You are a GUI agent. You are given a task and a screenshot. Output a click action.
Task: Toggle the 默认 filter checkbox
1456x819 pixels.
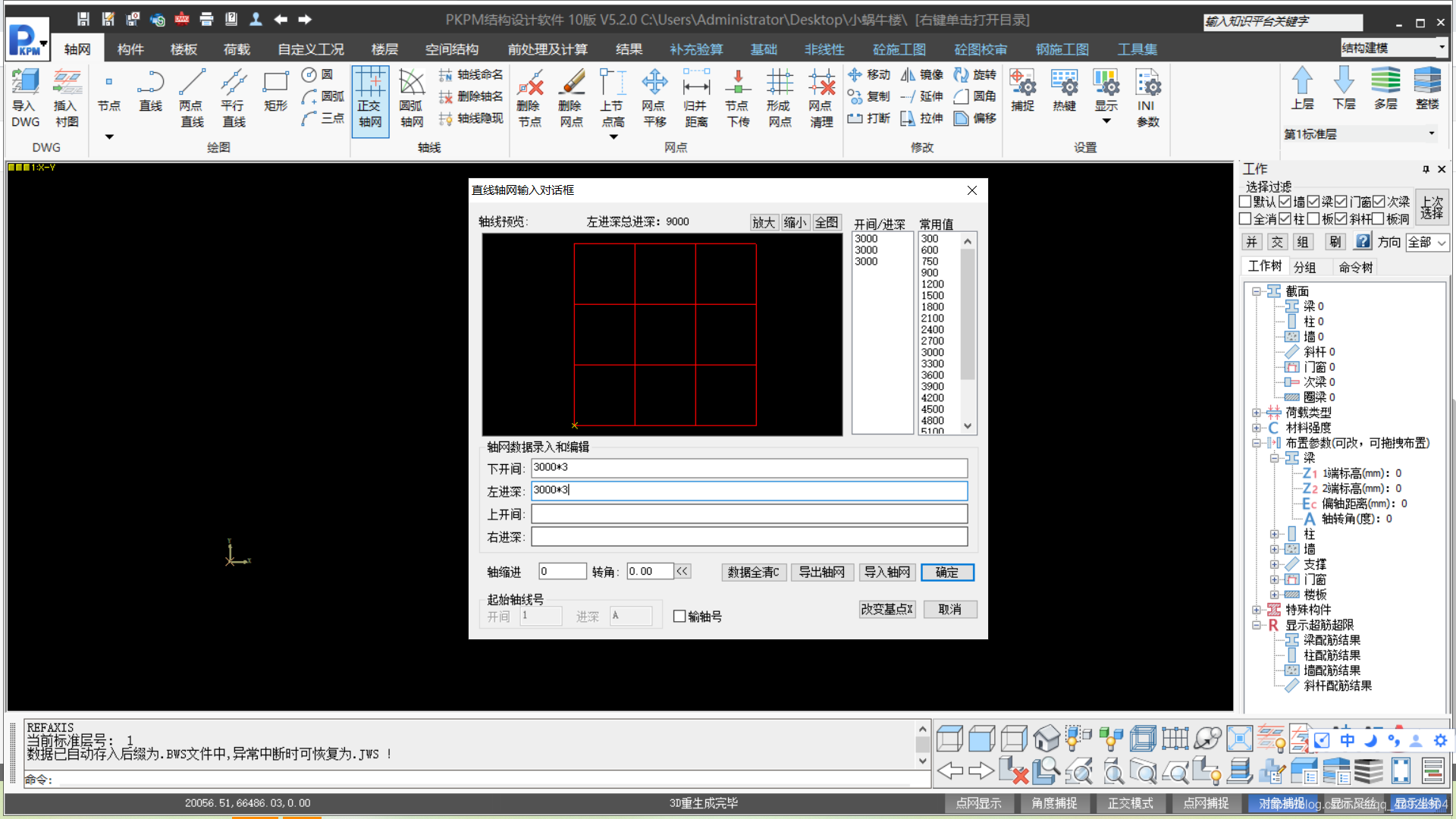point(1245,202)
